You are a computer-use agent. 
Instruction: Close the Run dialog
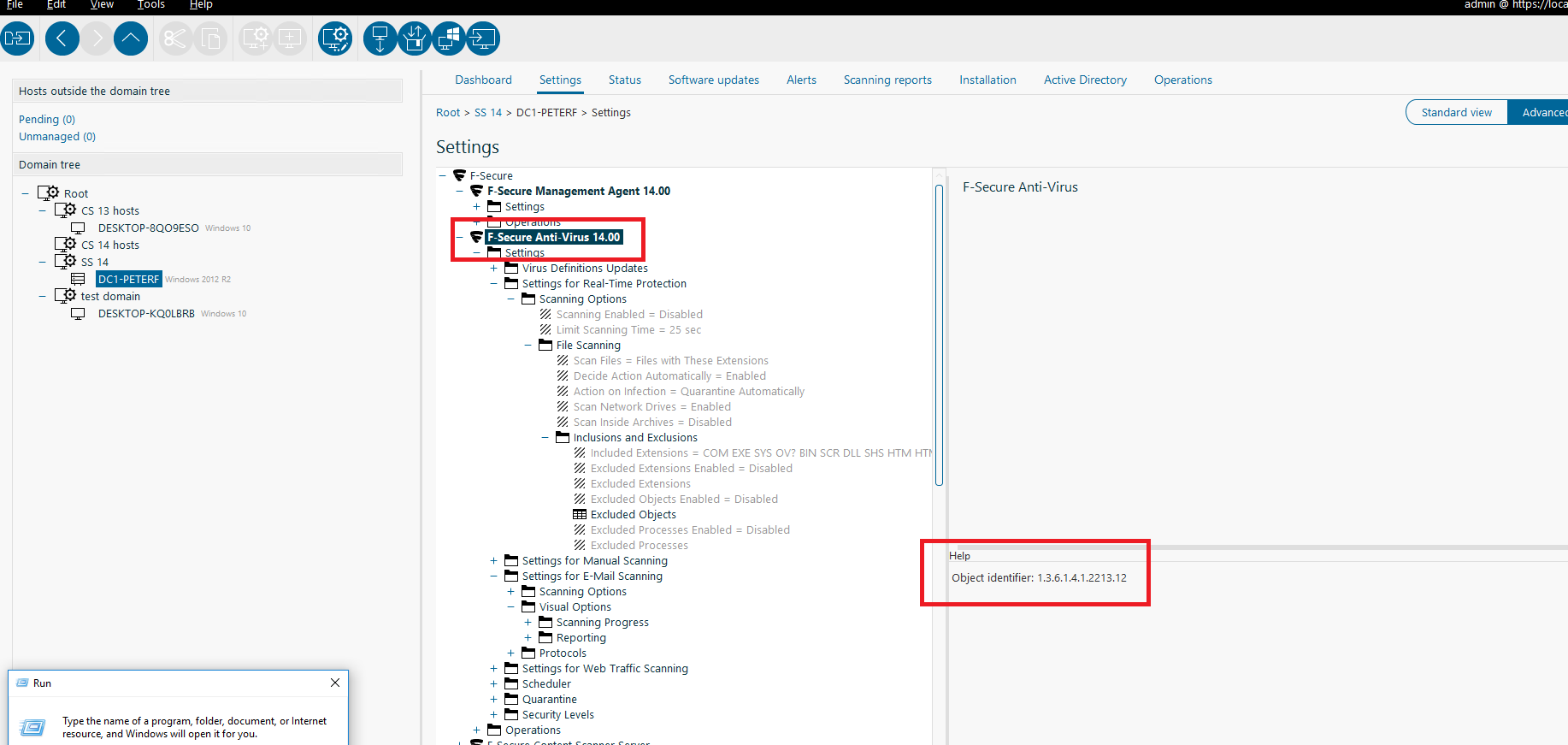(x=335, y=683)
